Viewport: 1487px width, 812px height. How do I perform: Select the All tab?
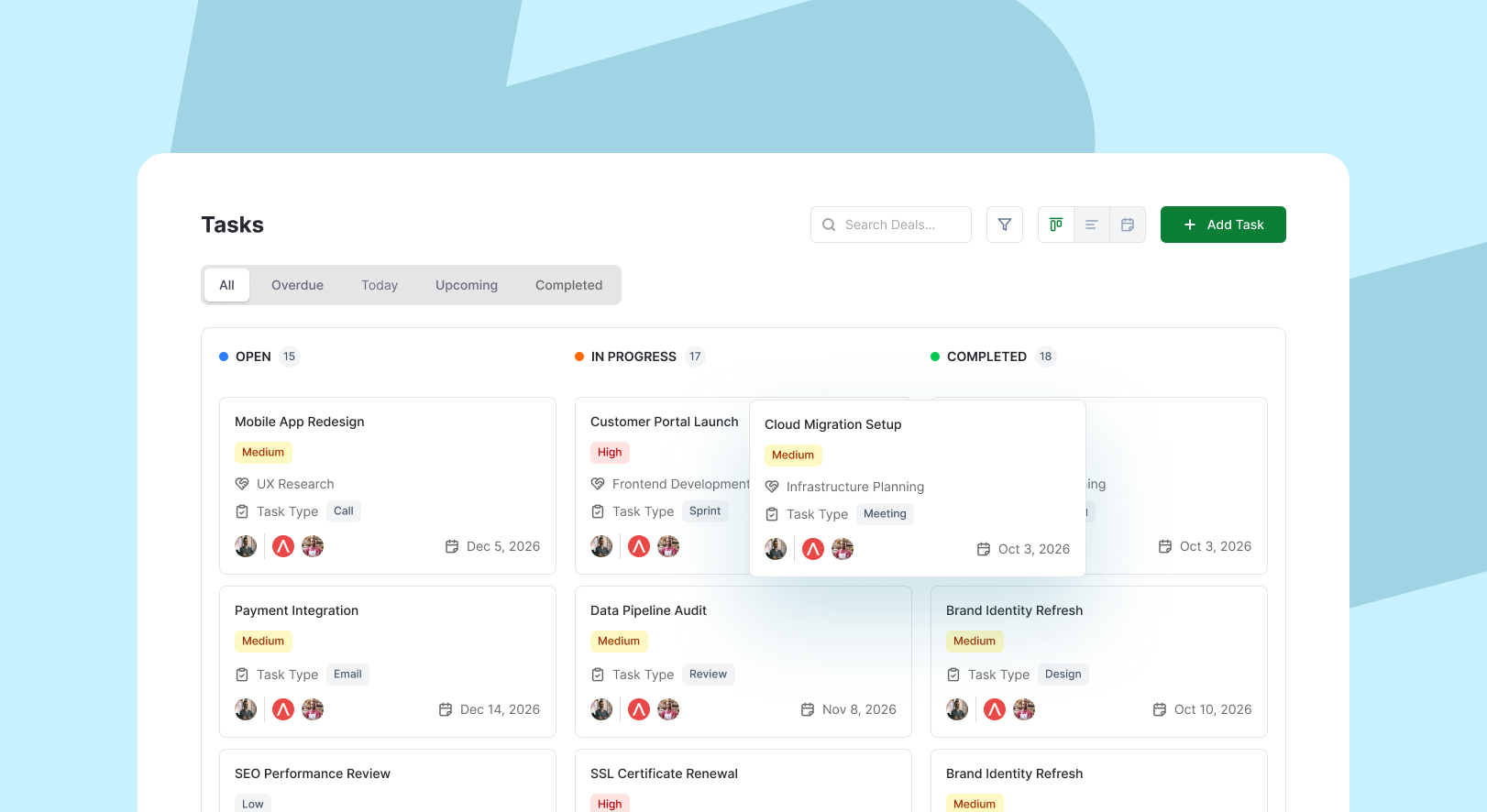(227, 285)
